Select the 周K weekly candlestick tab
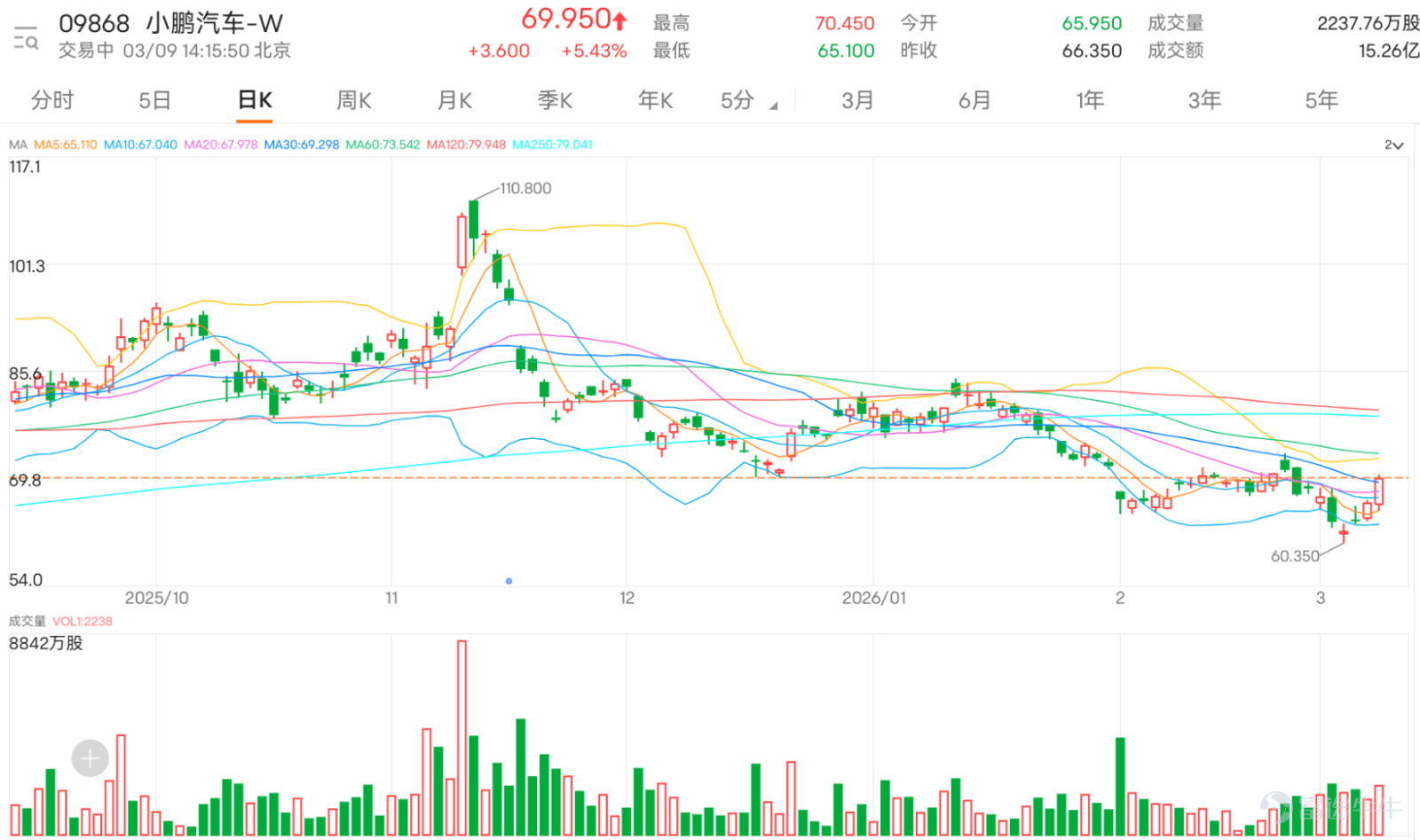 pyautogui.click(x=354, y=100)
